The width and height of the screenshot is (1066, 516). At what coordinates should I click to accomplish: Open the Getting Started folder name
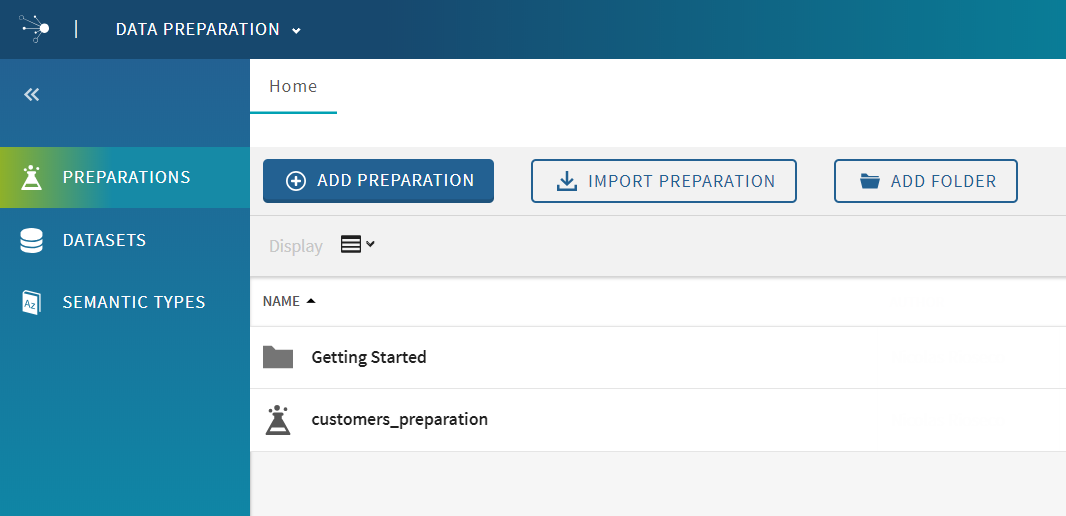click(369, 357)
